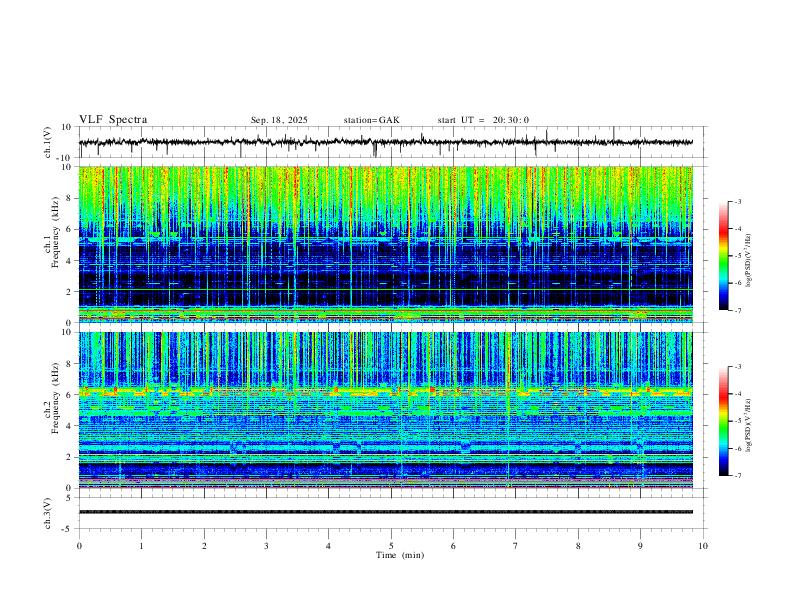Click time axis tick label "5"
This screenshot has height=612, width=792.
pyautogui.click(x=391, y=546)
